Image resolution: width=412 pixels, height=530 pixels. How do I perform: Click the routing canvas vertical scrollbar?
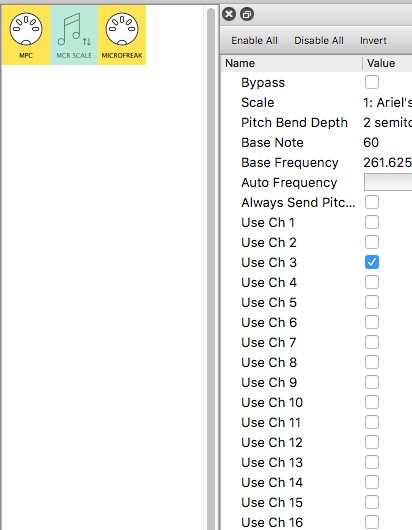point(211,269)
